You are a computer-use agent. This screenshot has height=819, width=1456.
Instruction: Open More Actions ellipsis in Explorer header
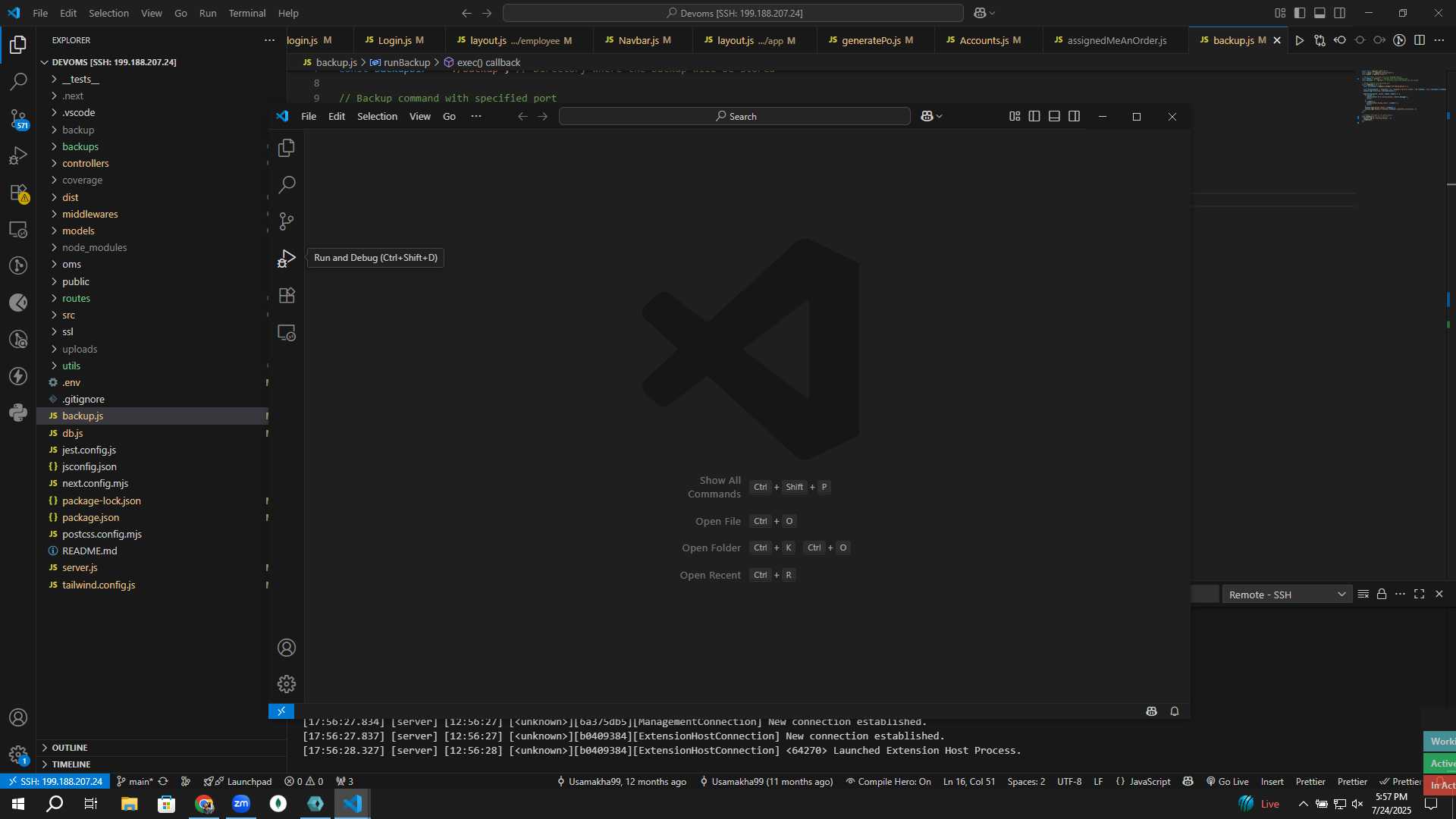point(269,40)
